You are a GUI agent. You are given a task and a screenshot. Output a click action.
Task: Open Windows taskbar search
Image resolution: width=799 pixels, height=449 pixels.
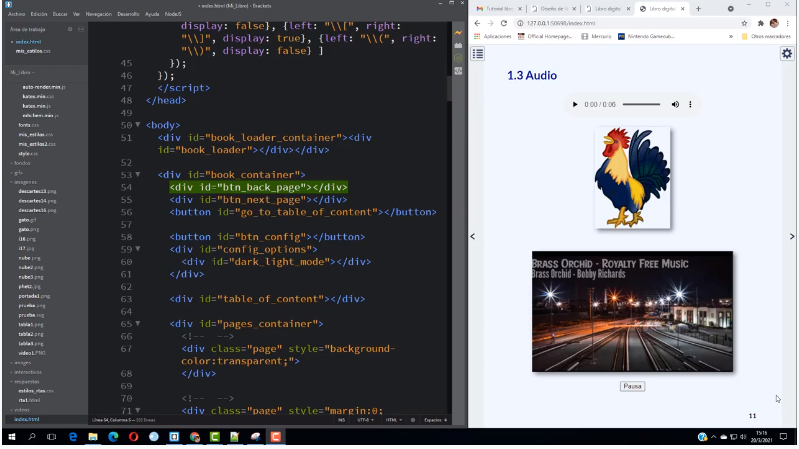32,437
